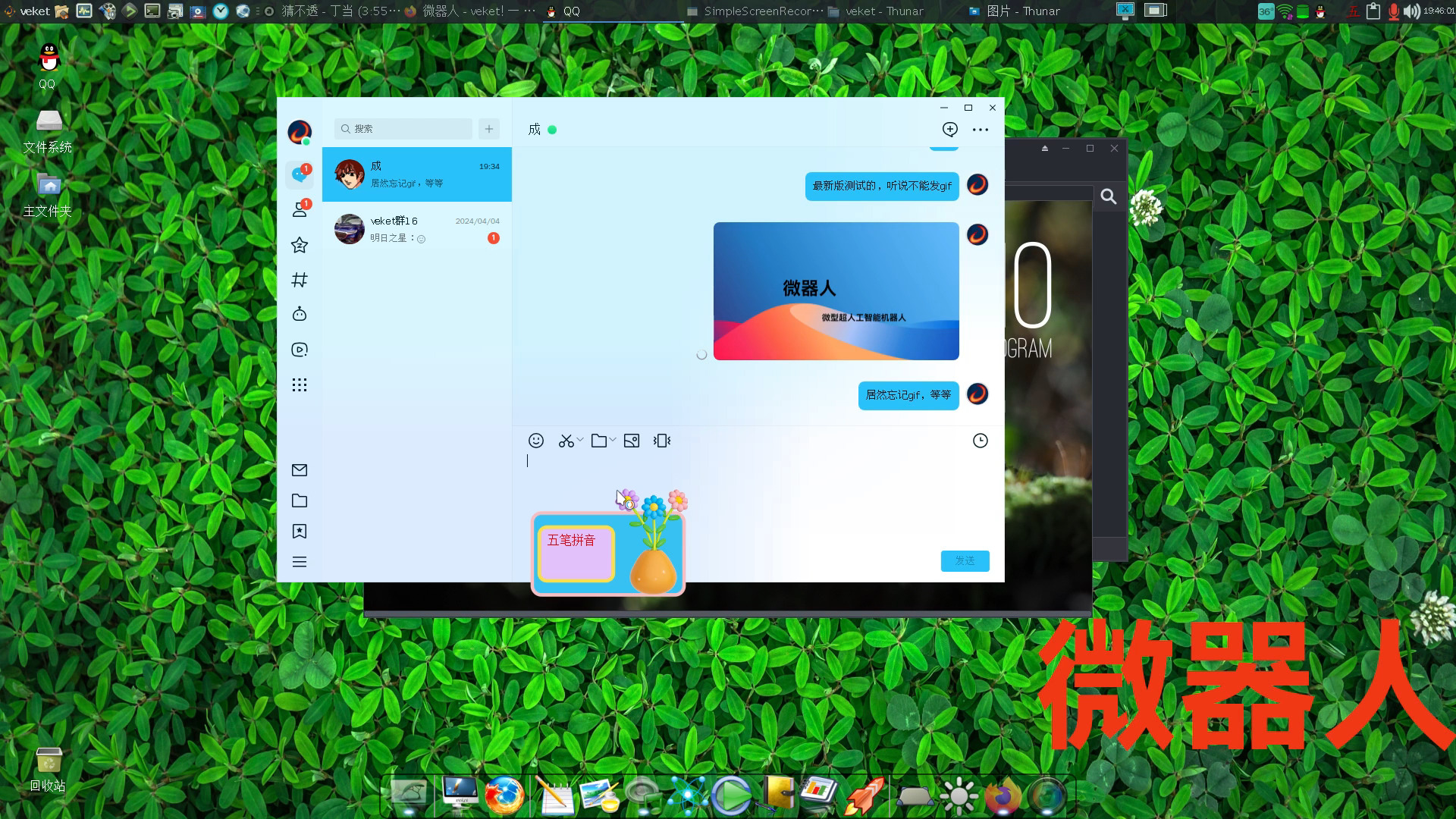Open the QQ main menu hamburger icon
This screenshot has height=819, width=1456.
(300, 562)
